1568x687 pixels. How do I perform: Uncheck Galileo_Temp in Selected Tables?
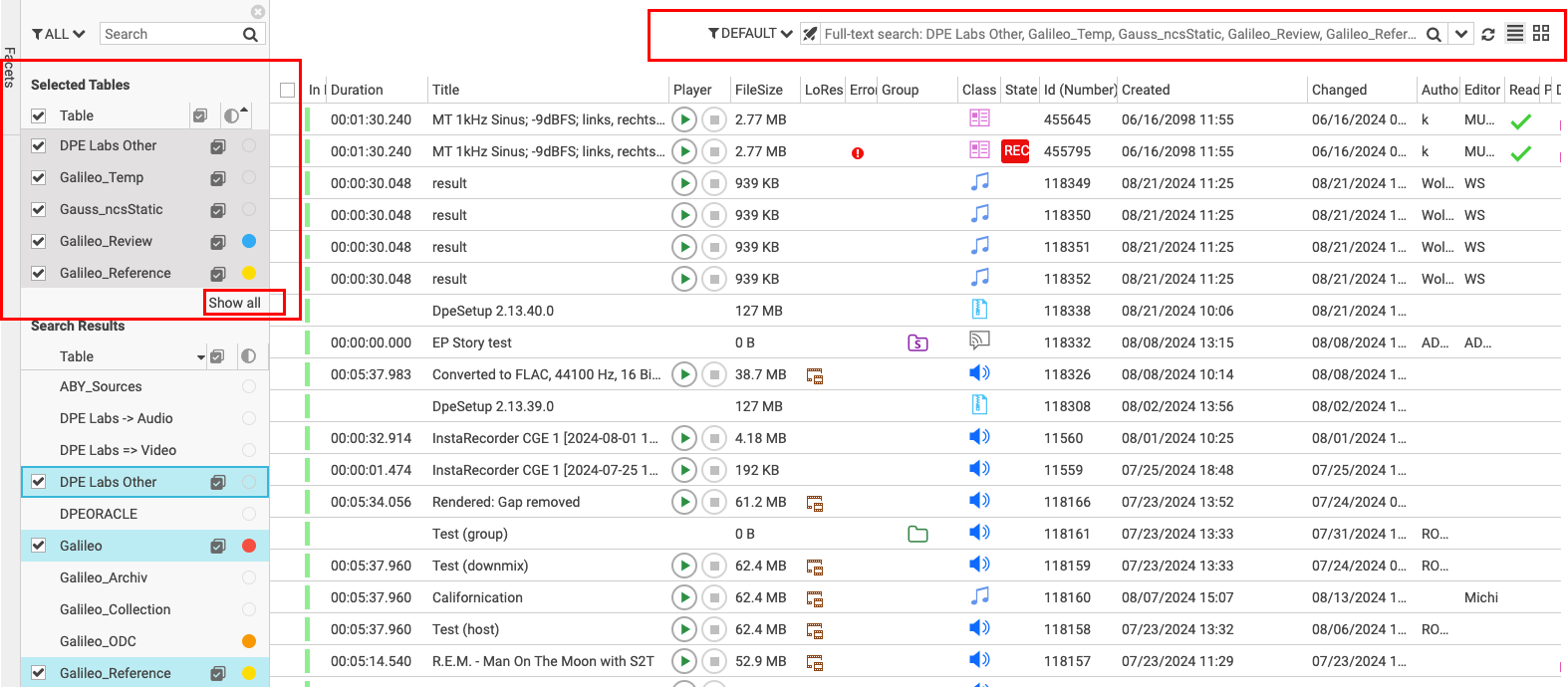[x=39, y=177]
